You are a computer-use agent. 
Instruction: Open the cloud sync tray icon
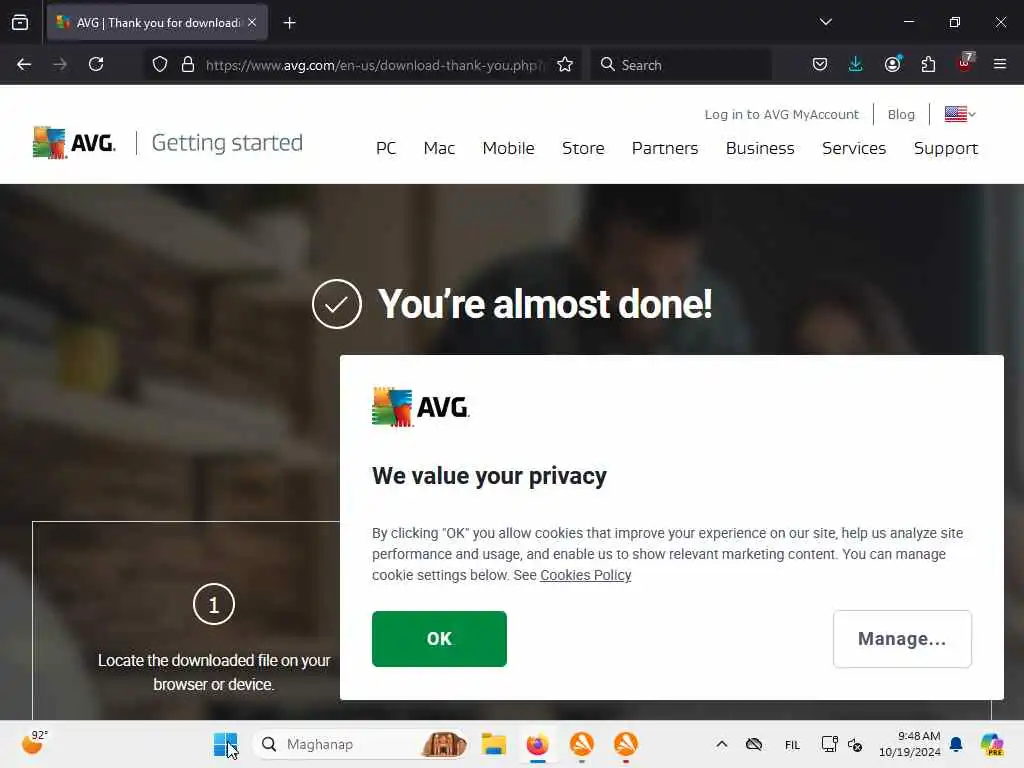tap(754, 744)
